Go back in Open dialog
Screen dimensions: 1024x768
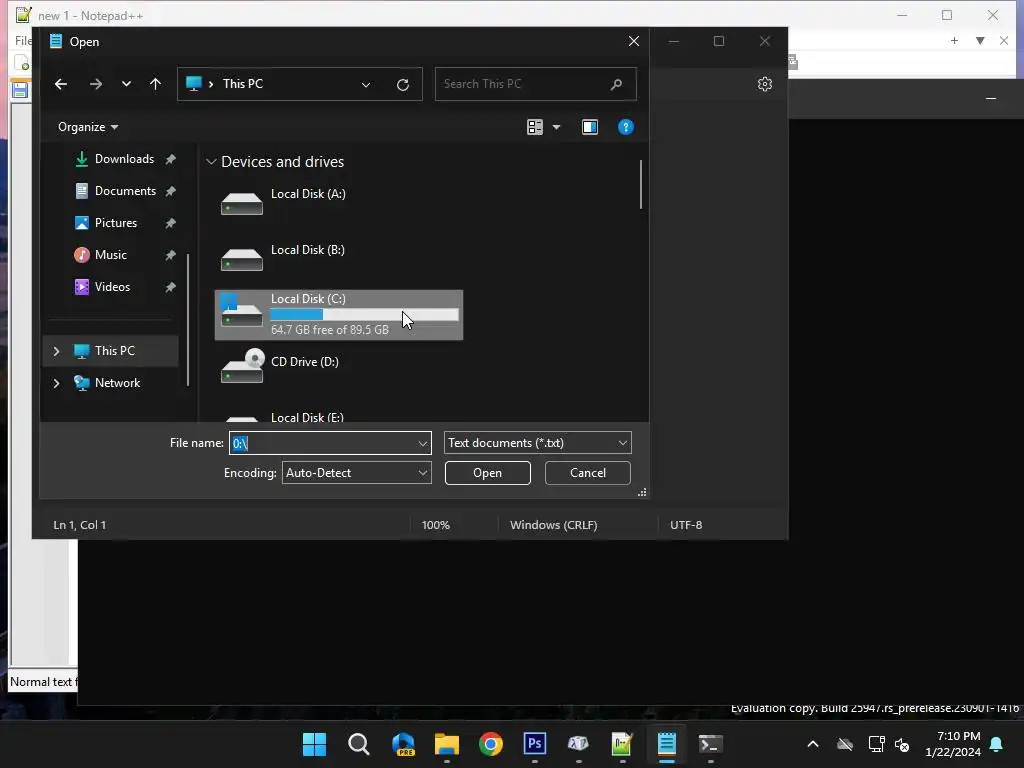pyautogui.click(x=61, y=84)
